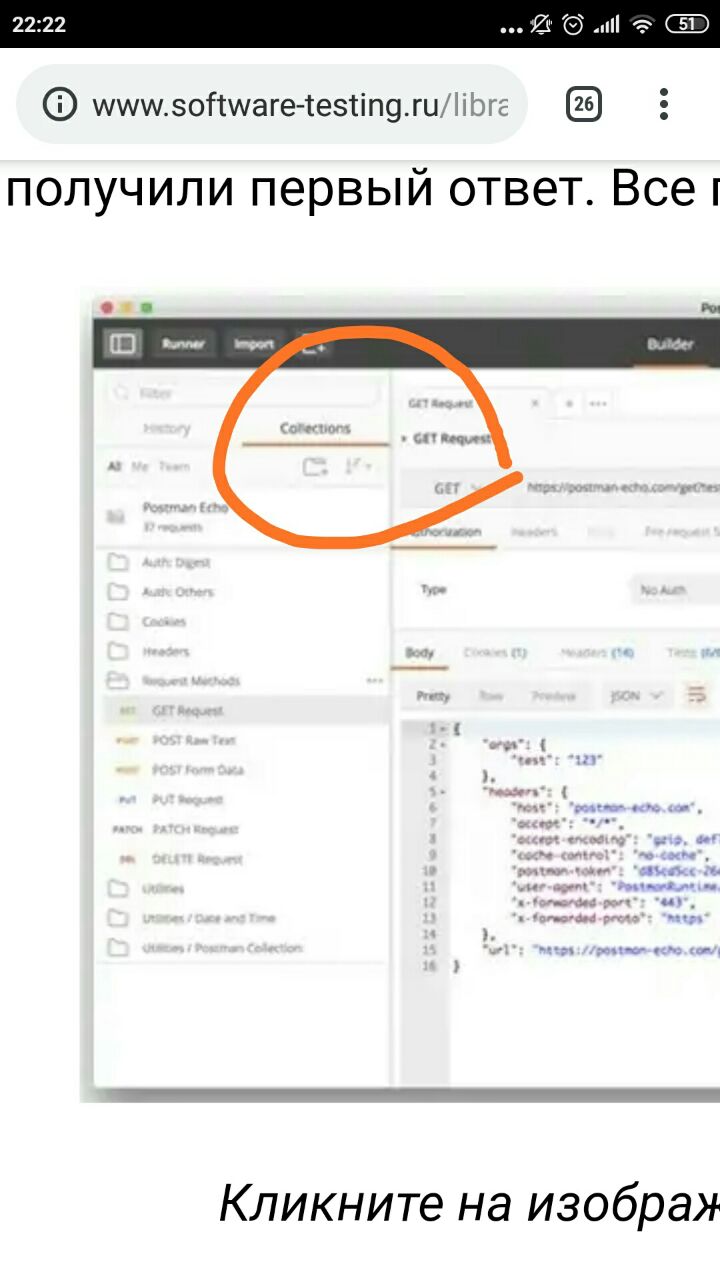Close the GET Request tab with its X
720x1280 pixels.
pyautogui.click(x=535, y=403)
